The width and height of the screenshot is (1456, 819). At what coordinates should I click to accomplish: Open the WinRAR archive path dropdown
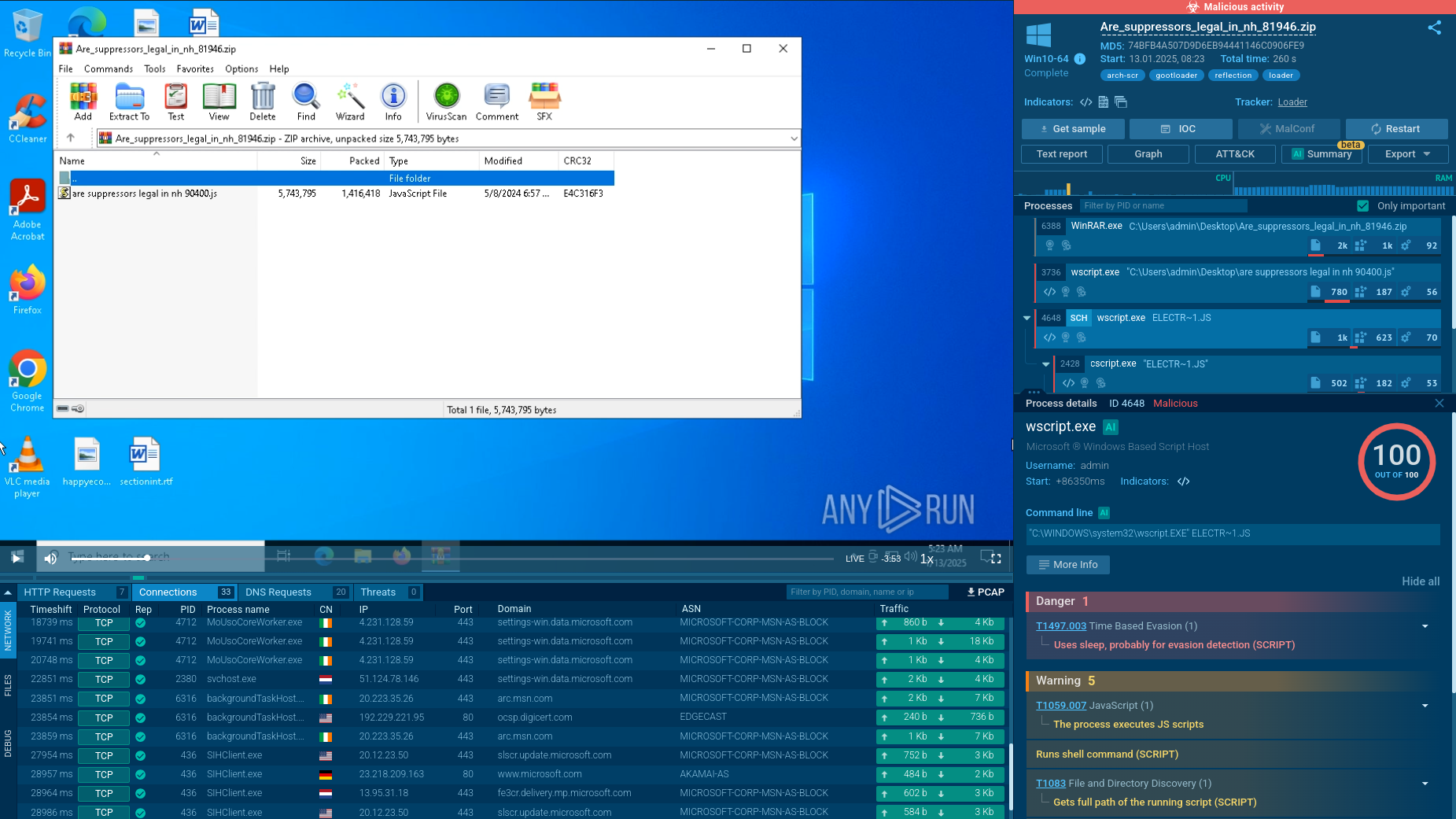[x=794, y=138]
